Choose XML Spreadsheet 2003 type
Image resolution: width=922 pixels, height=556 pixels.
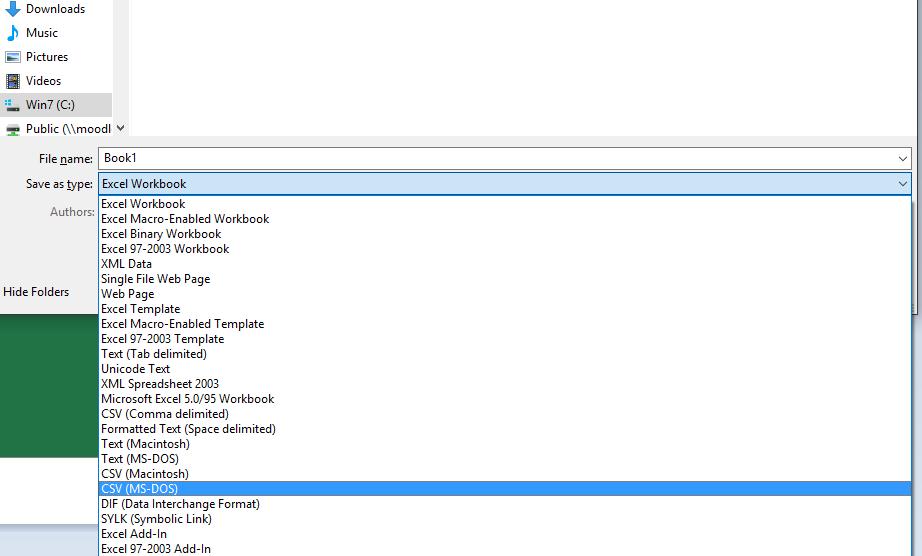click(505, 384)
